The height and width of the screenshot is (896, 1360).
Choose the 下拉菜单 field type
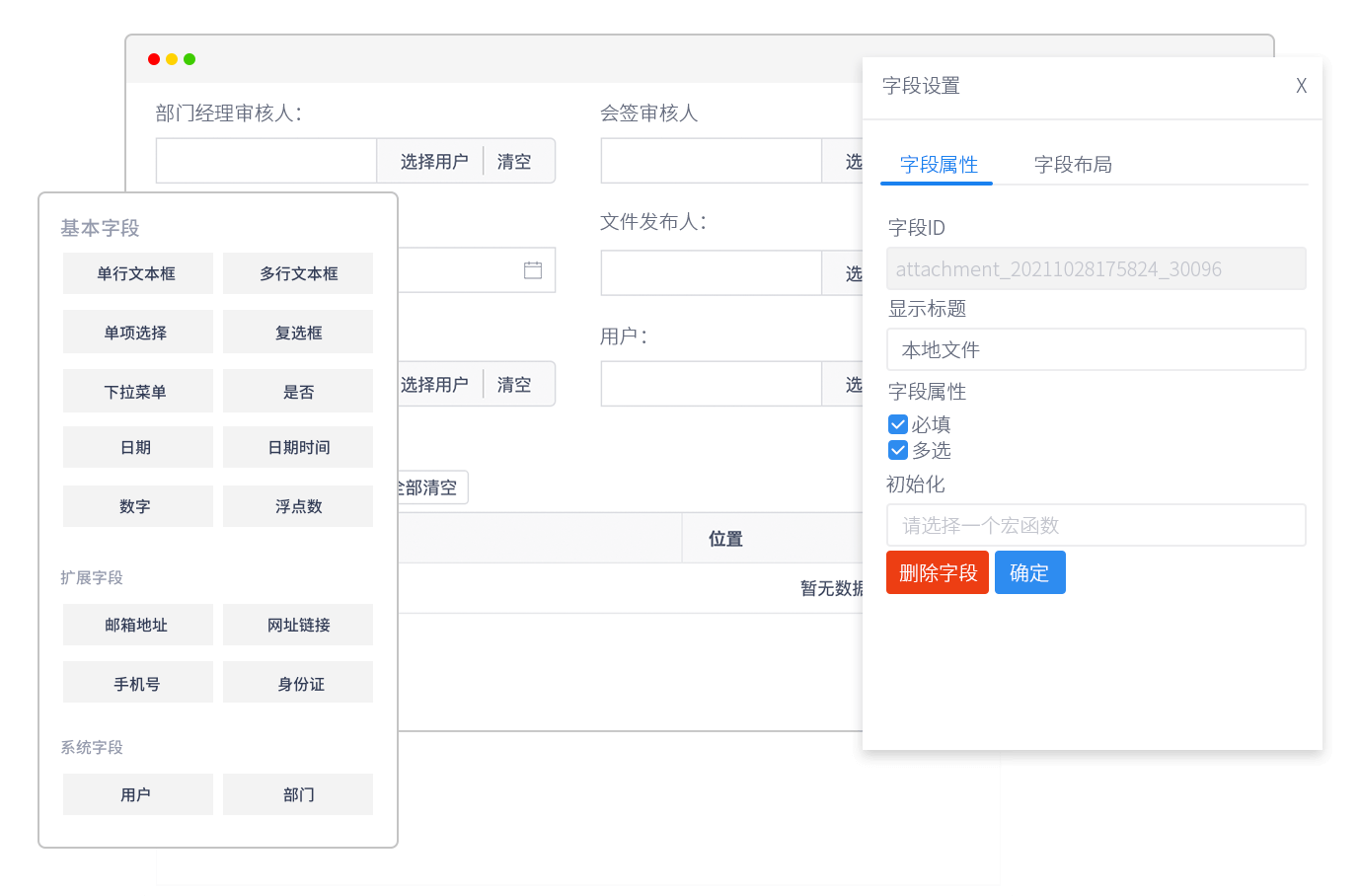[x=137, y=392]
